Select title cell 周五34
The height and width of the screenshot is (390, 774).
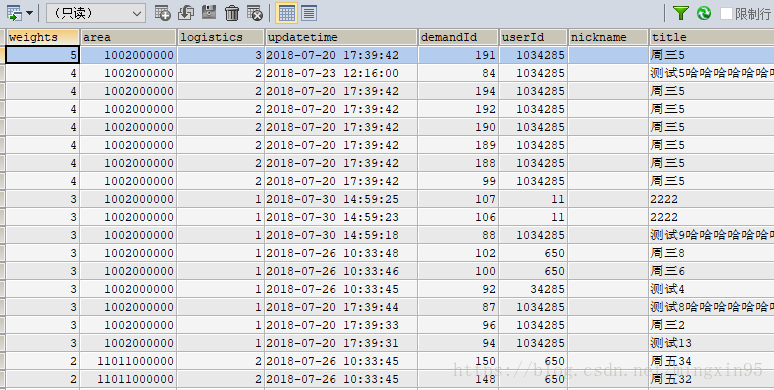[x=712, y=361]
